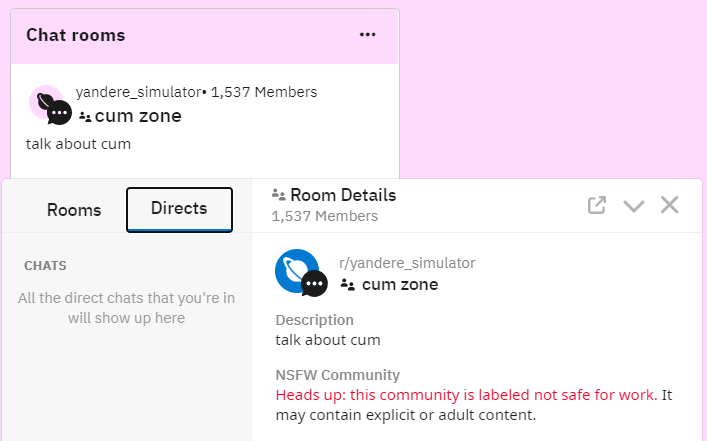The image size is (707, 441).
Task: Click the CHATS section label in sidebar
Action: 45,266
